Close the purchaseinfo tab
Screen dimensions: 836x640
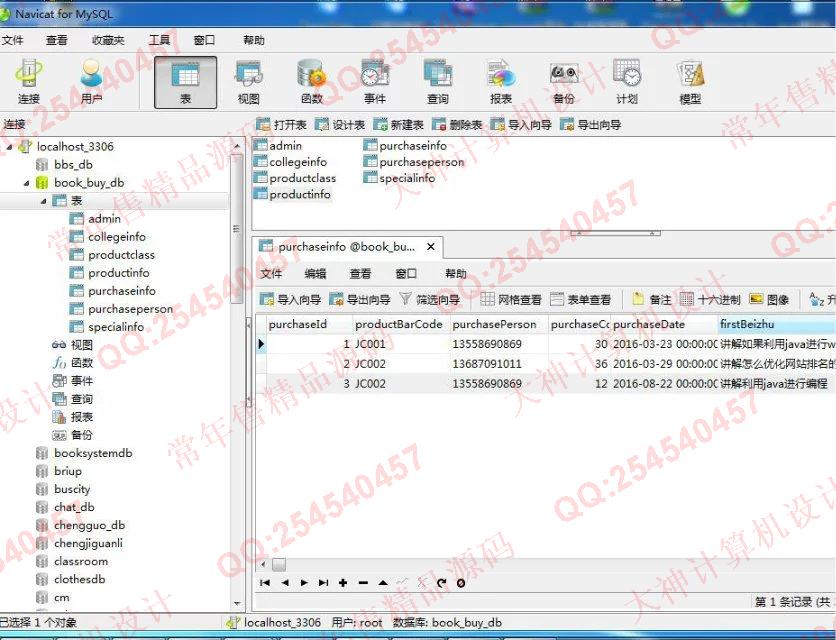point(431,247)
